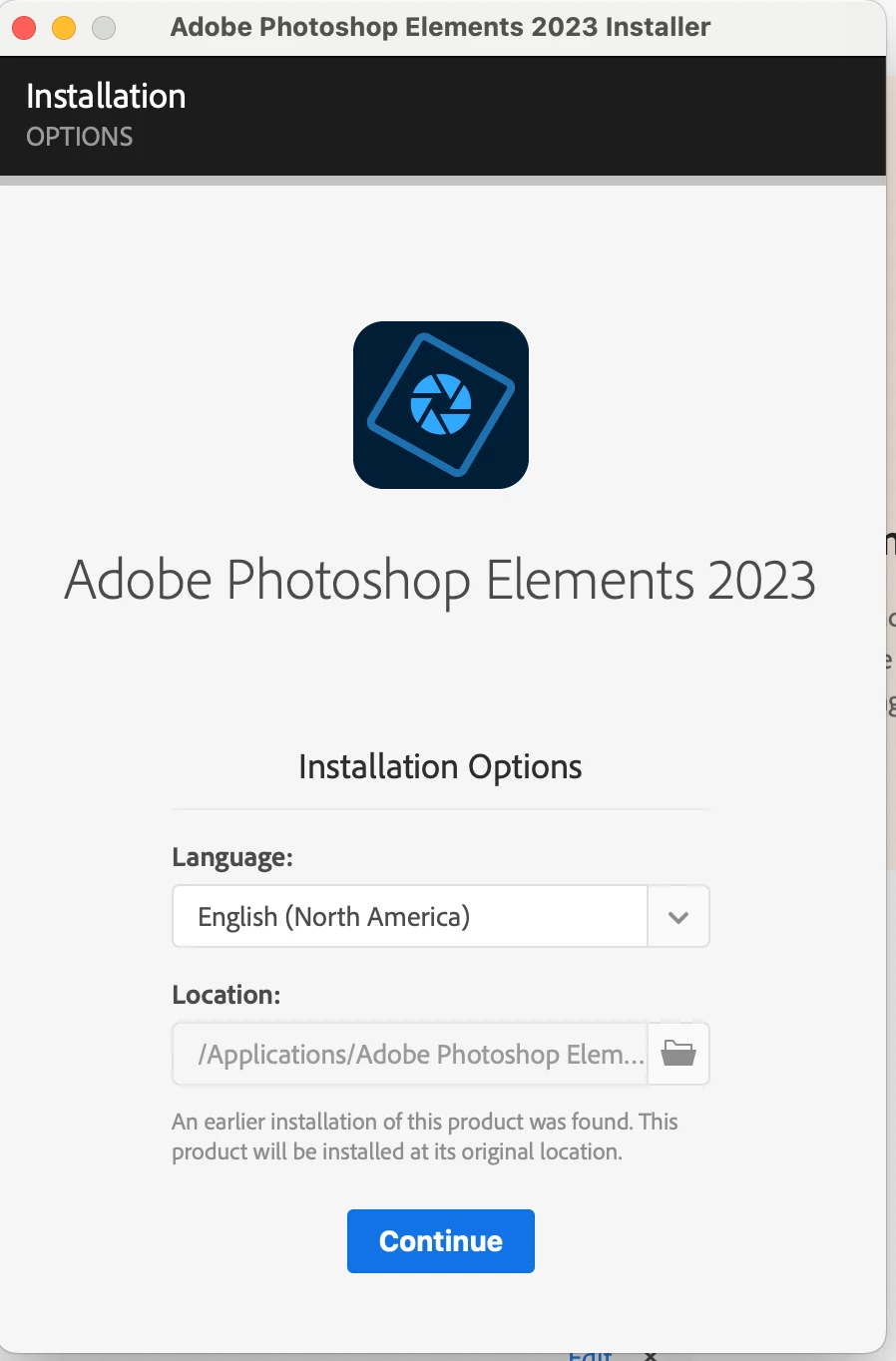896x1361 pixels.
Task: Click the Language label
Action: 232,857
